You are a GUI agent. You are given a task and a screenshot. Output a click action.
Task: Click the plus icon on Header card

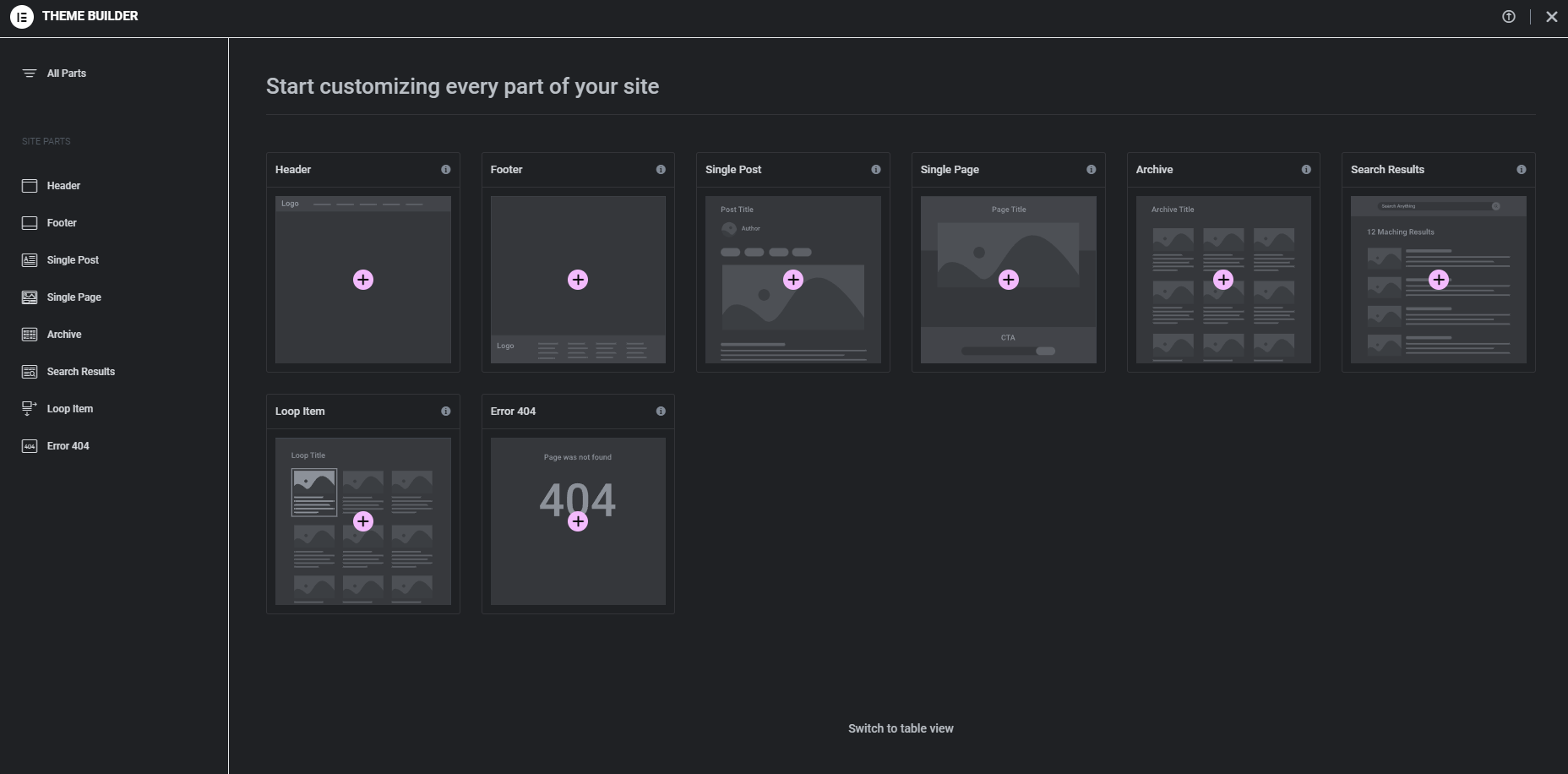point(363,280)
